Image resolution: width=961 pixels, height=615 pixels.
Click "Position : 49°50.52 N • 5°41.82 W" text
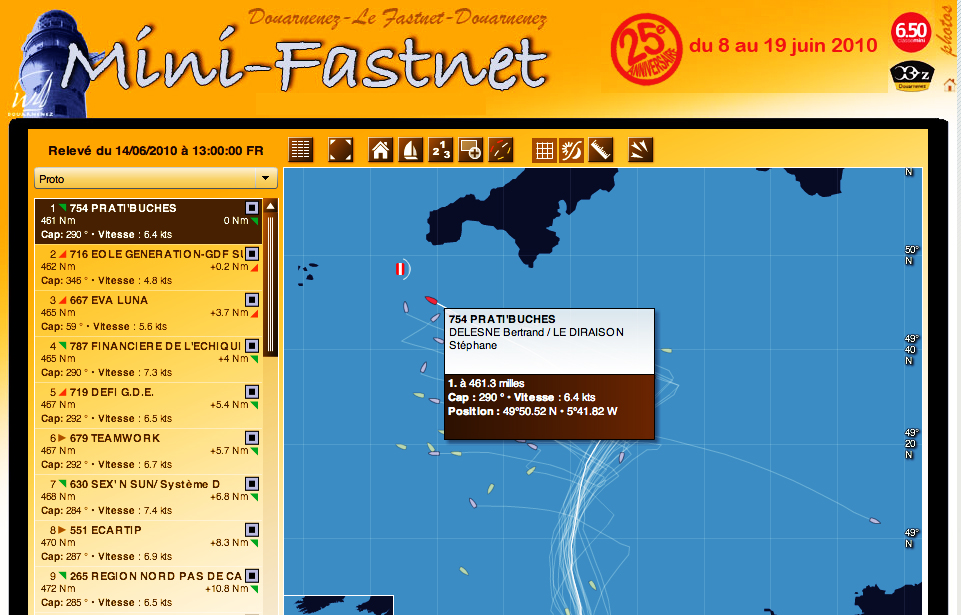pos(533,411)
